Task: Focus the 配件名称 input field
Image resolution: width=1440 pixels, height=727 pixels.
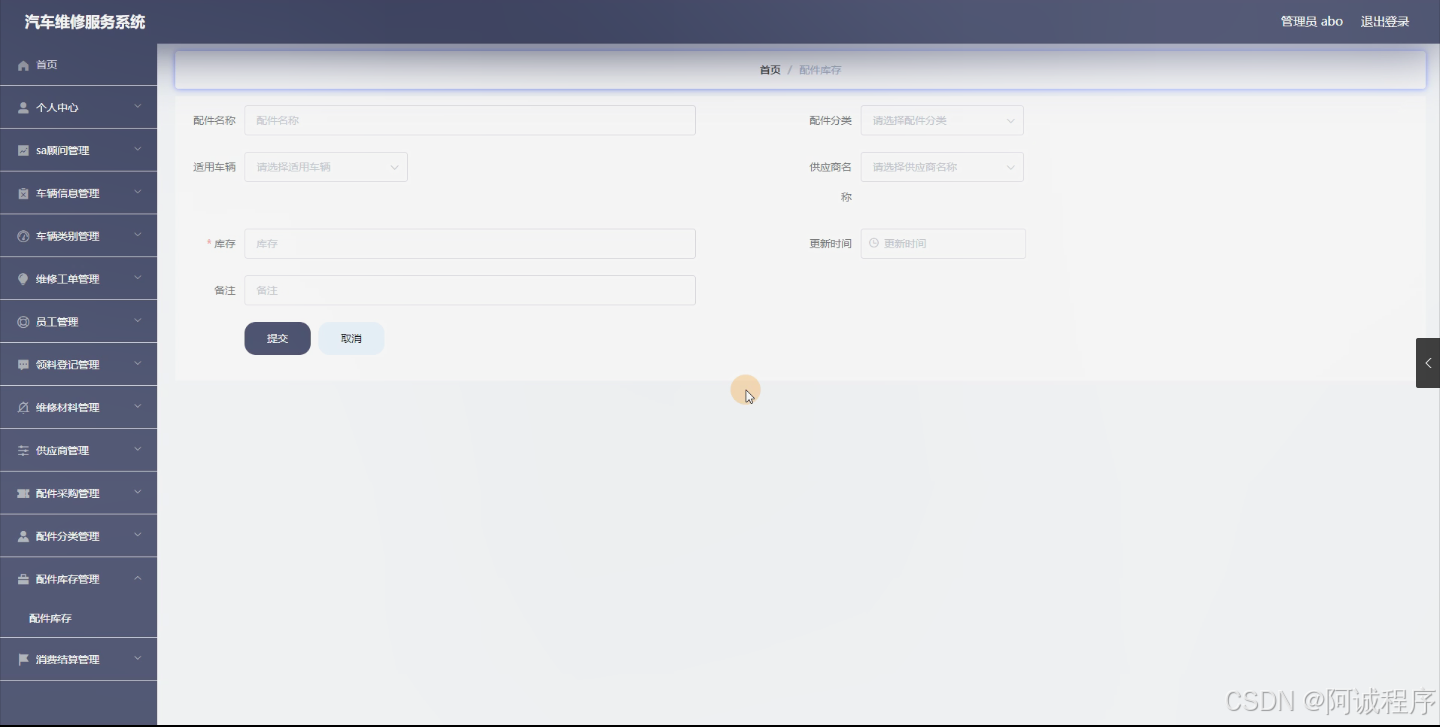Action: pyautogui.click(x=470, y=120)
